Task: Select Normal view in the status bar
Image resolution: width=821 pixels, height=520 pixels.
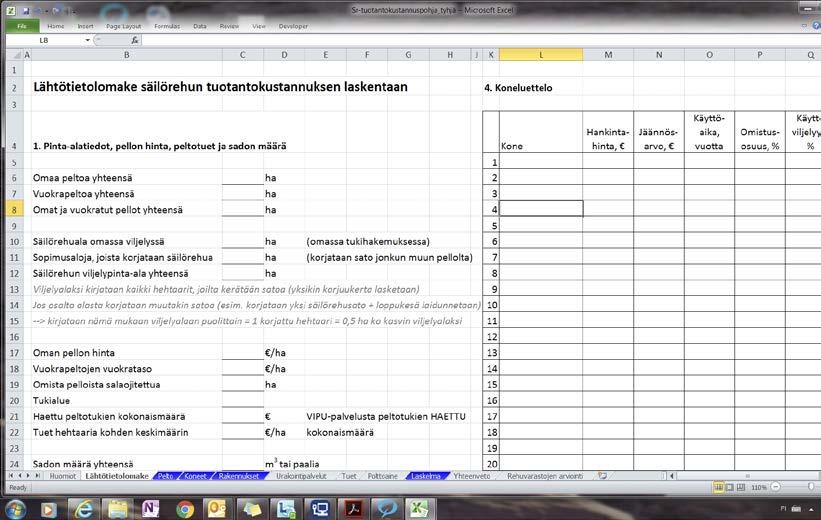Action: coord(719,487)
